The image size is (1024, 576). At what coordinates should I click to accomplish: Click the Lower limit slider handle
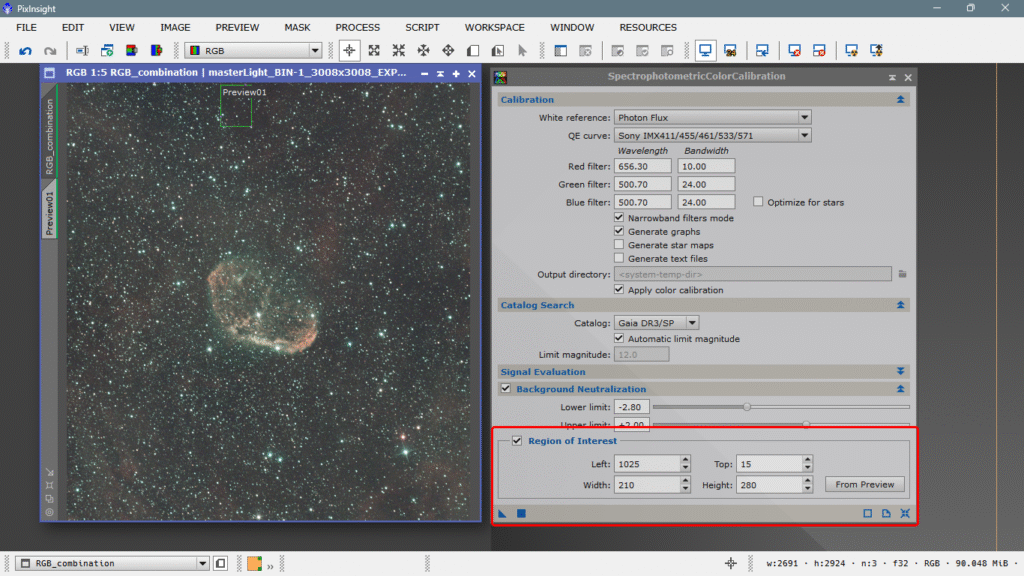tap(747, 407)
